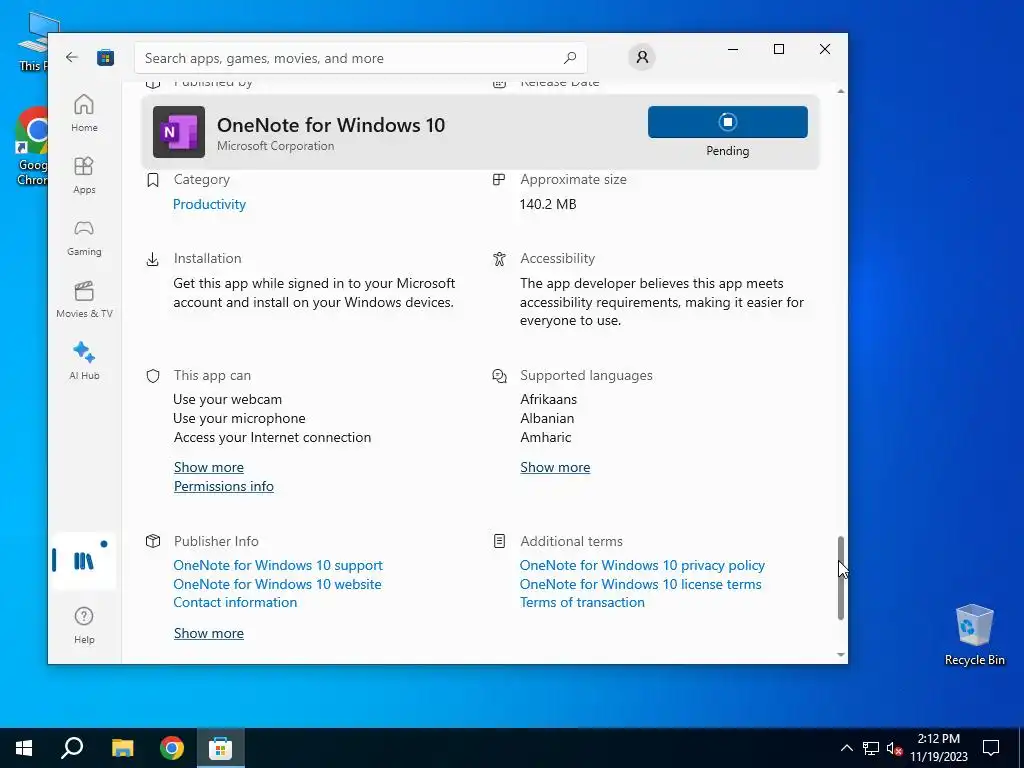Screen dimensions: 1024x768
Task: Open Movies & TV section
Action: point(84,299)
